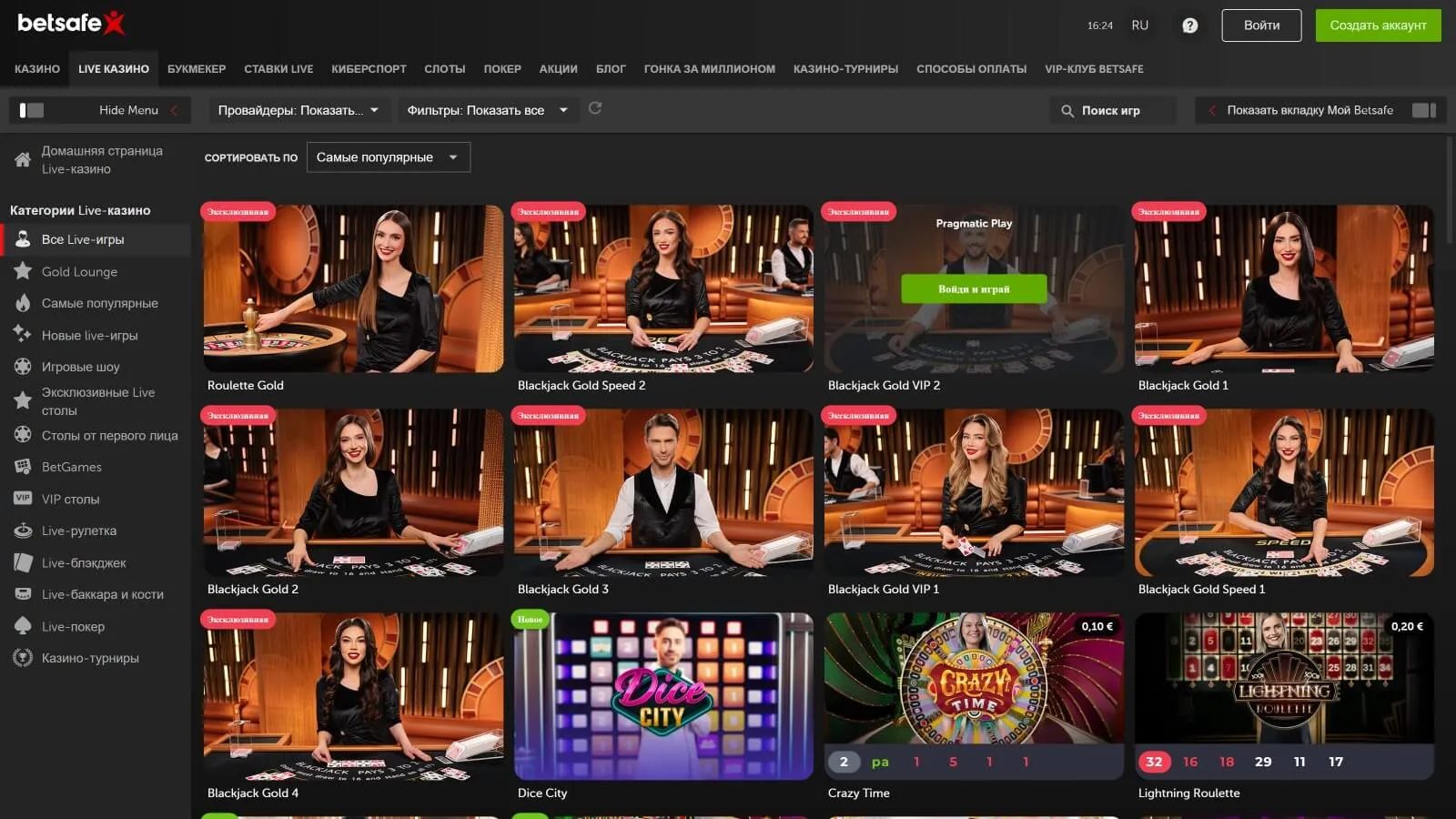Click the Поиск игр search field
The image size is (1456, 819).
click(x=1112, y=110)
